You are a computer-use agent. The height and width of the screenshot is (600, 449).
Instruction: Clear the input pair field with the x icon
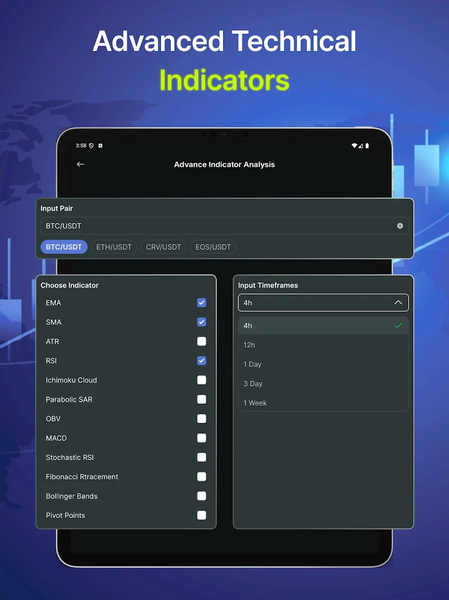(x=400, y=226)
